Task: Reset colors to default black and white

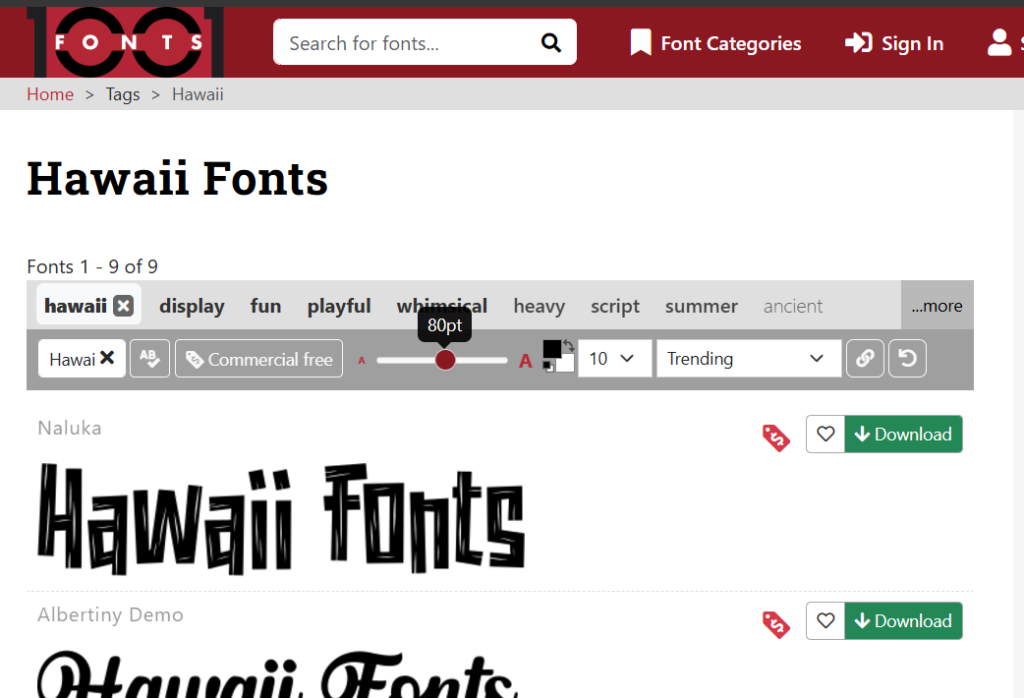Action: [x=549, y=367]
